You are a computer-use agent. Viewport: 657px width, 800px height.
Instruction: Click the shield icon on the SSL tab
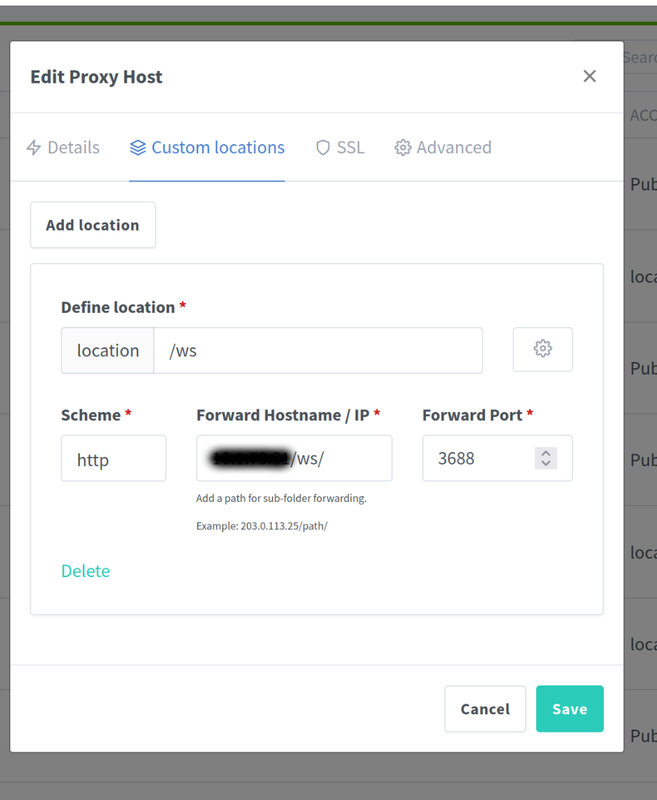click(322, 148)
